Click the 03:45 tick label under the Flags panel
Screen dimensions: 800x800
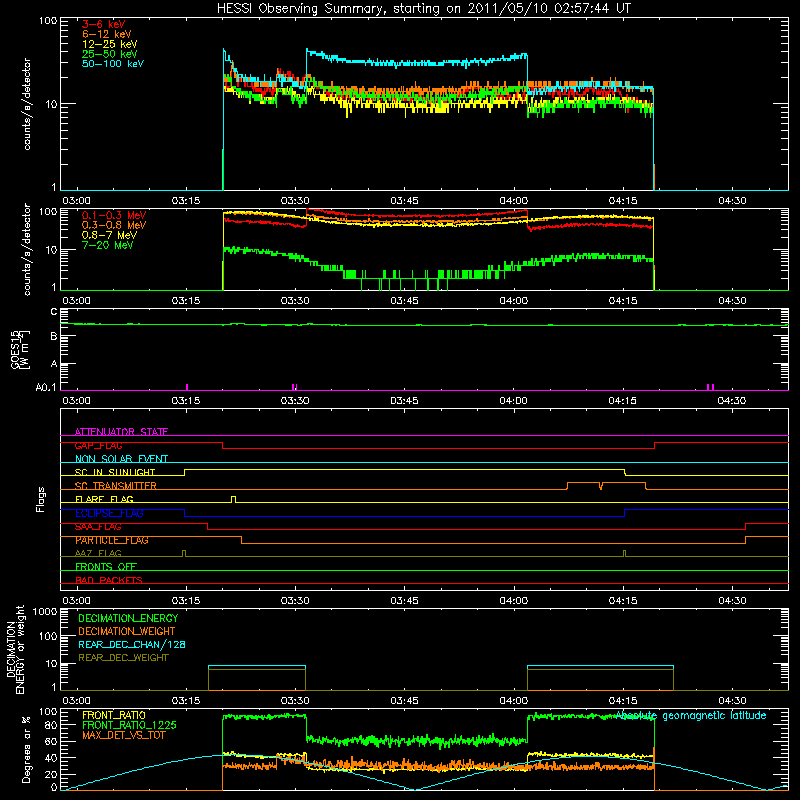(x=404, y=601)
